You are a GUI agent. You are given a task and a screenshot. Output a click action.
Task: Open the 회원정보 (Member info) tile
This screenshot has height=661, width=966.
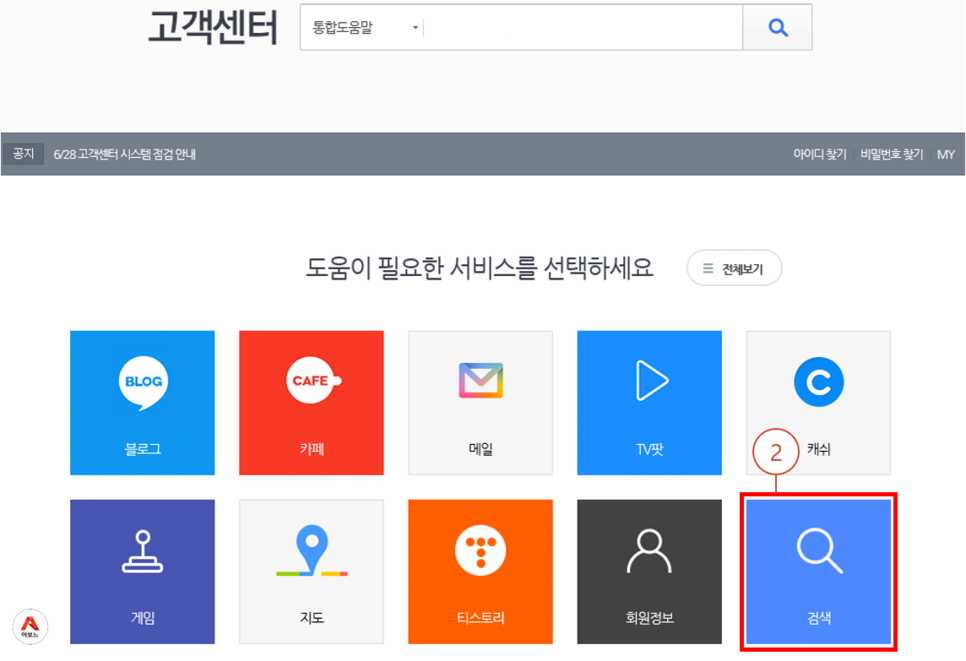click(x=649, y=572)
